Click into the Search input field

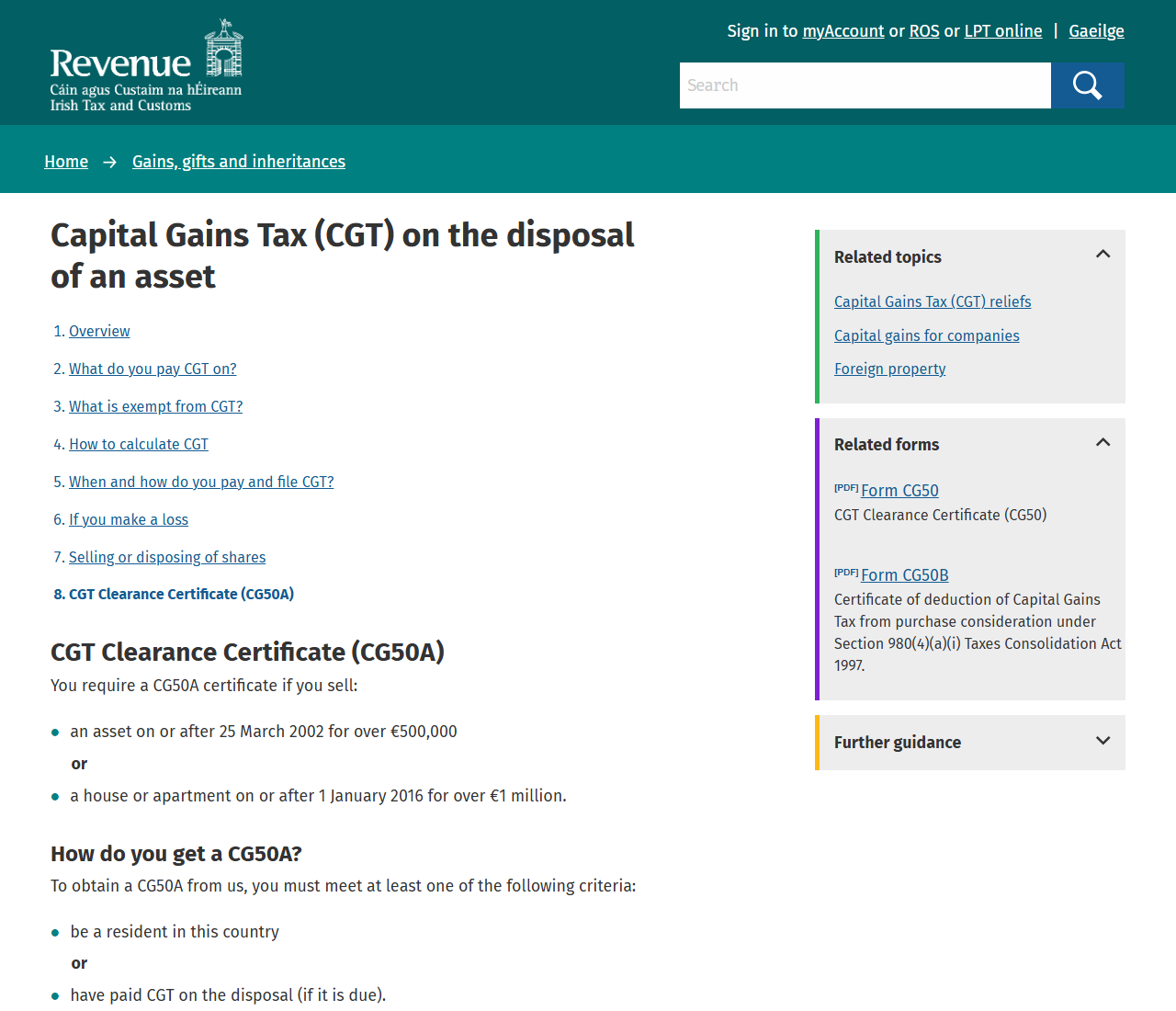[865, 85]
